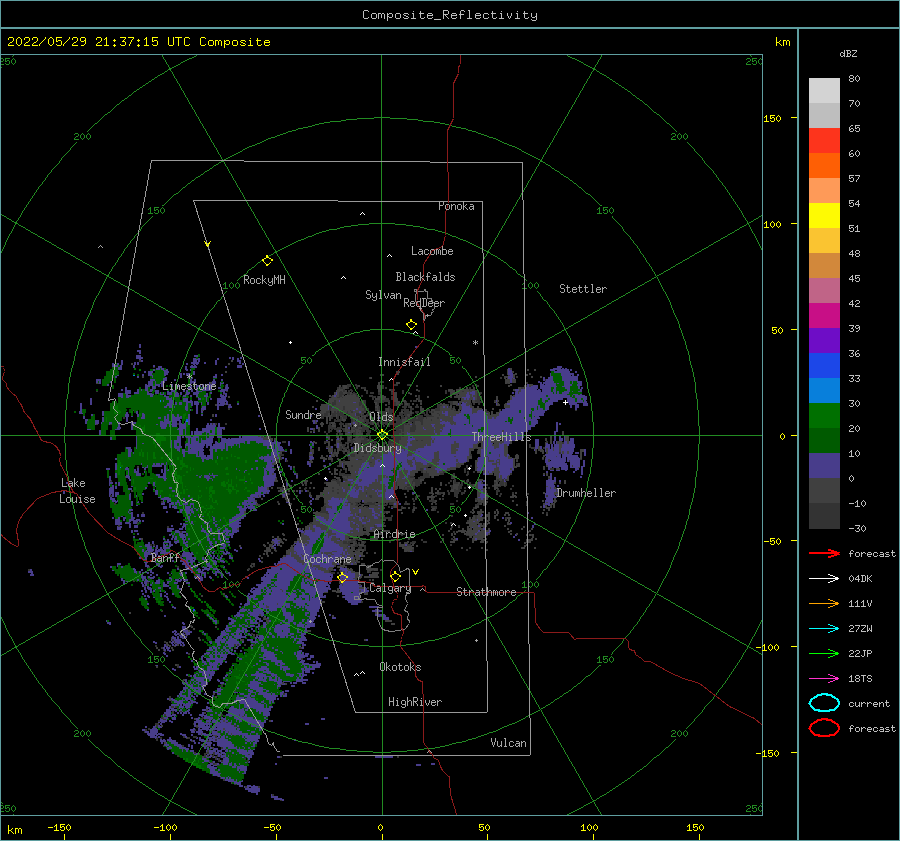This screenshot has width=900, height=841.
Task: Click the red forecast arrow legend icon
Action: pyautogui.click(x=824, y=553)
